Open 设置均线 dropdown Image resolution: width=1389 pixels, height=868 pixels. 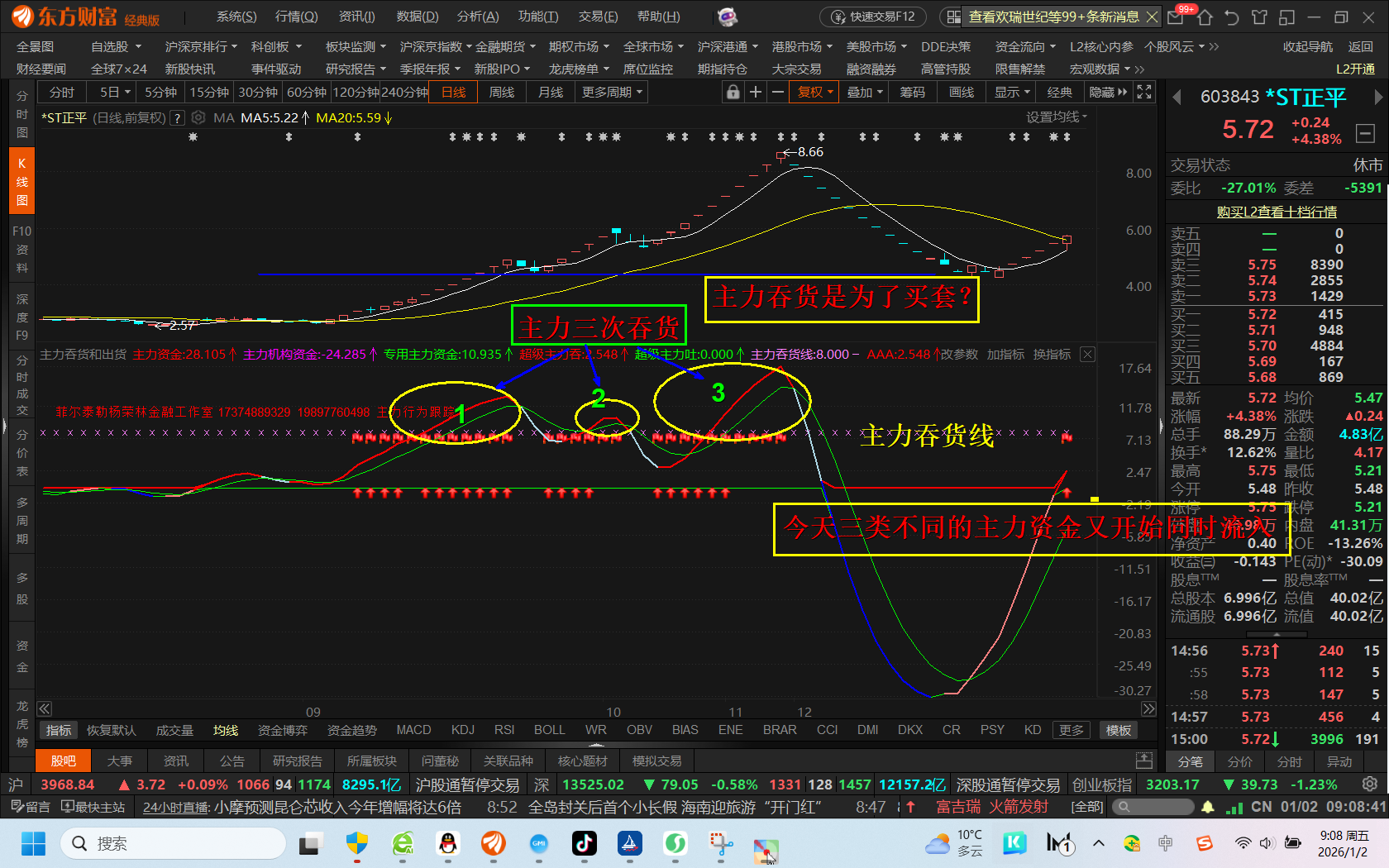tap(1057, 117)
